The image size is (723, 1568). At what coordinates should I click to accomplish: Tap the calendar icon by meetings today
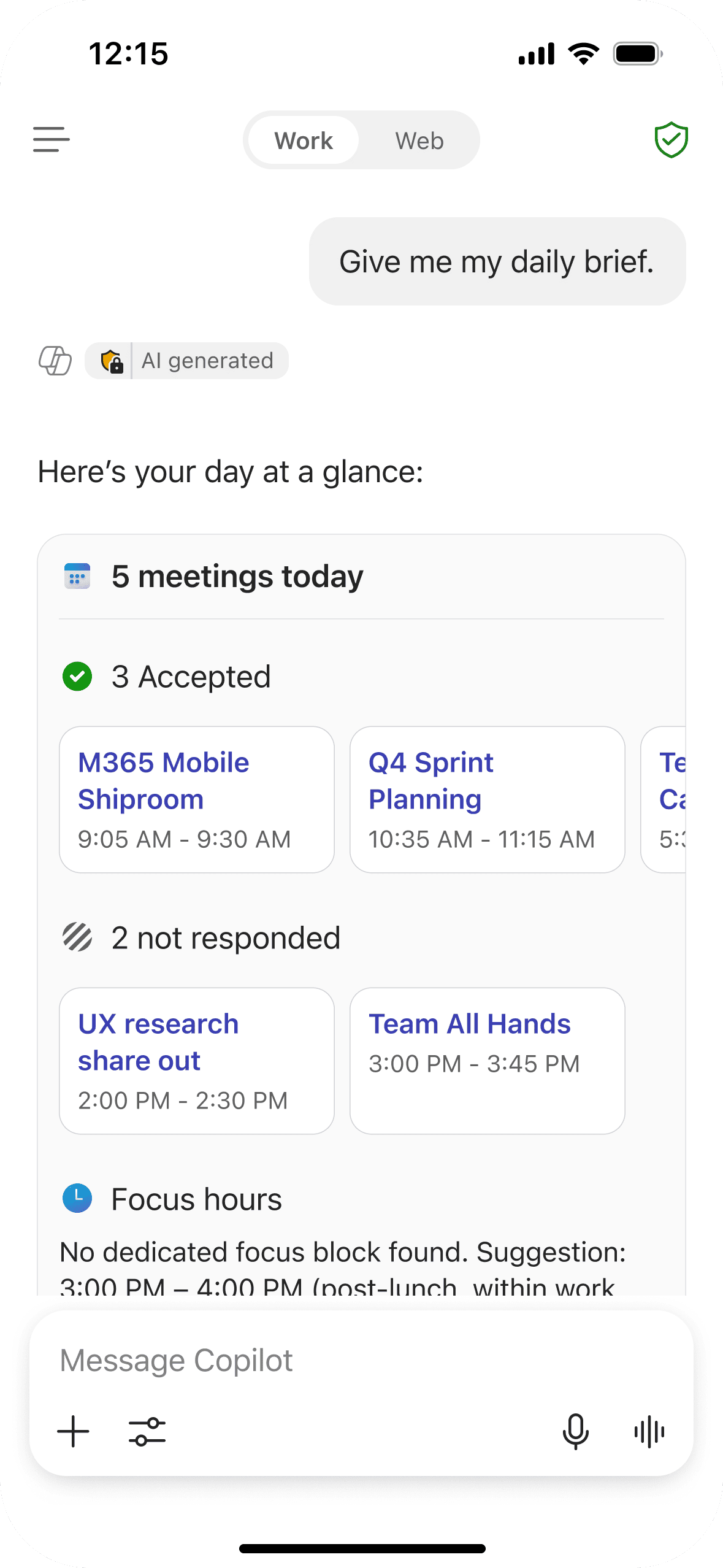pos(77,576)
